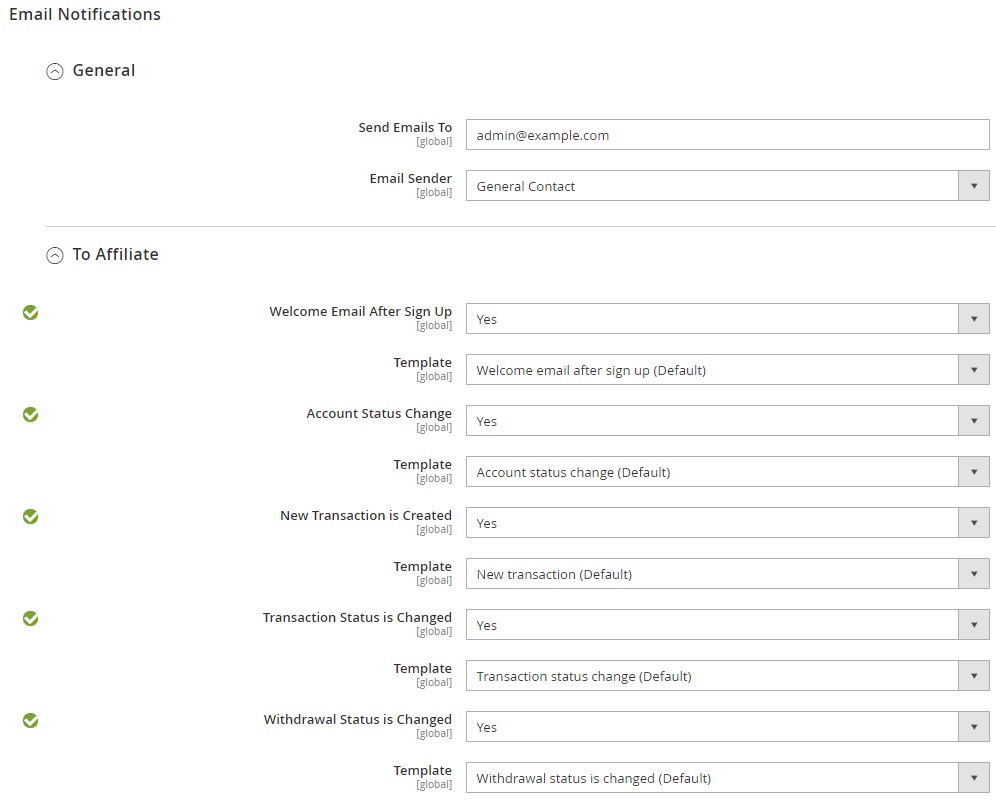Open the Transaction status change template dropdown

point(727,676)
